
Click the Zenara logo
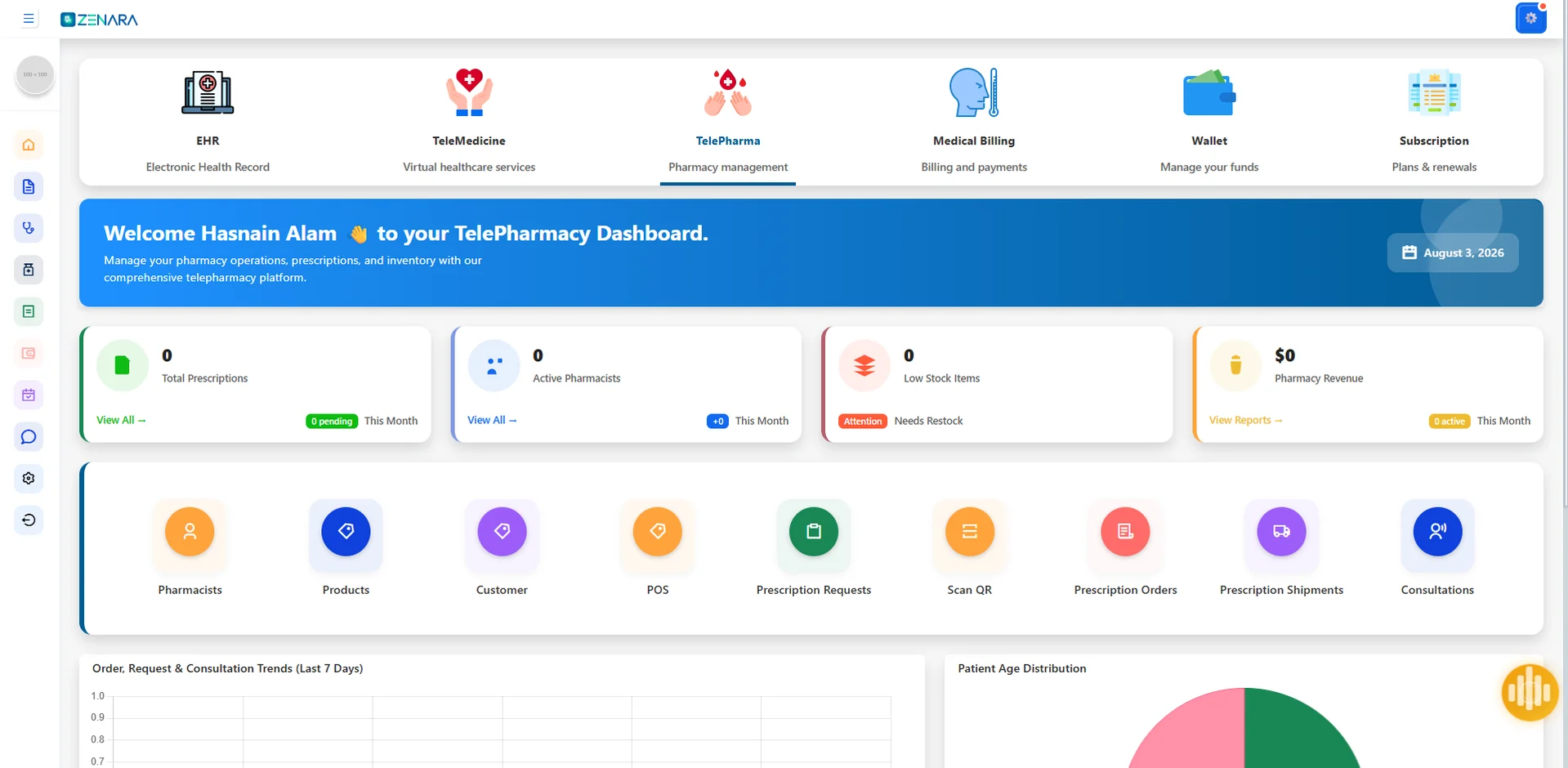point(100,20)
